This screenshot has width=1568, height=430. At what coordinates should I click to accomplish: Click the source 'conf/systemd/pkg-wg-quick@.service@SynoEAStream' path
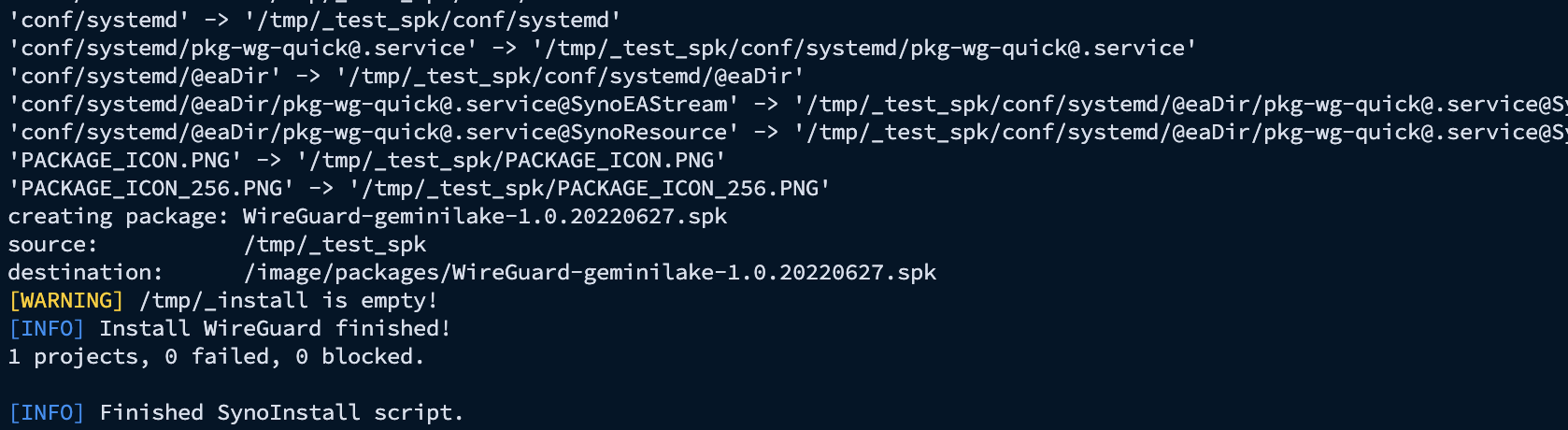click(373, 105)
